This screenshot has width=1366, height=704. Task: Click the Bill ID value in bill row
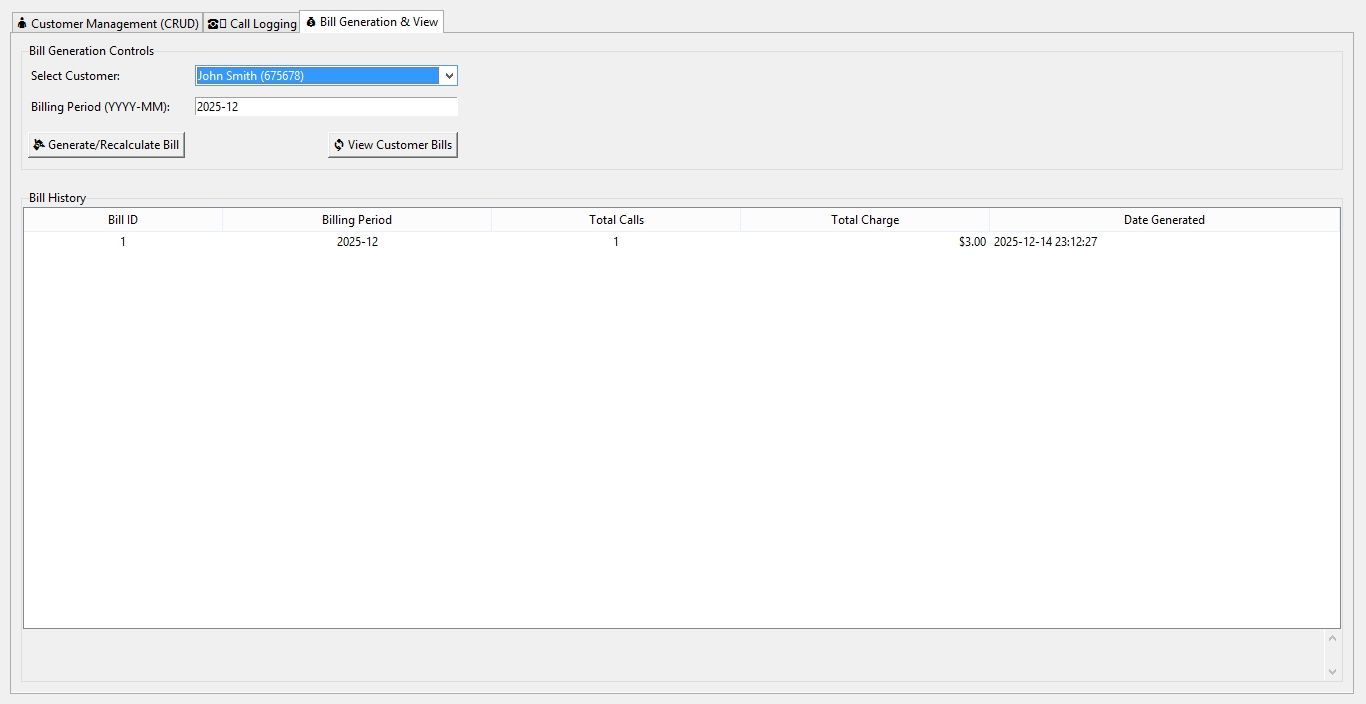[123, 242]
